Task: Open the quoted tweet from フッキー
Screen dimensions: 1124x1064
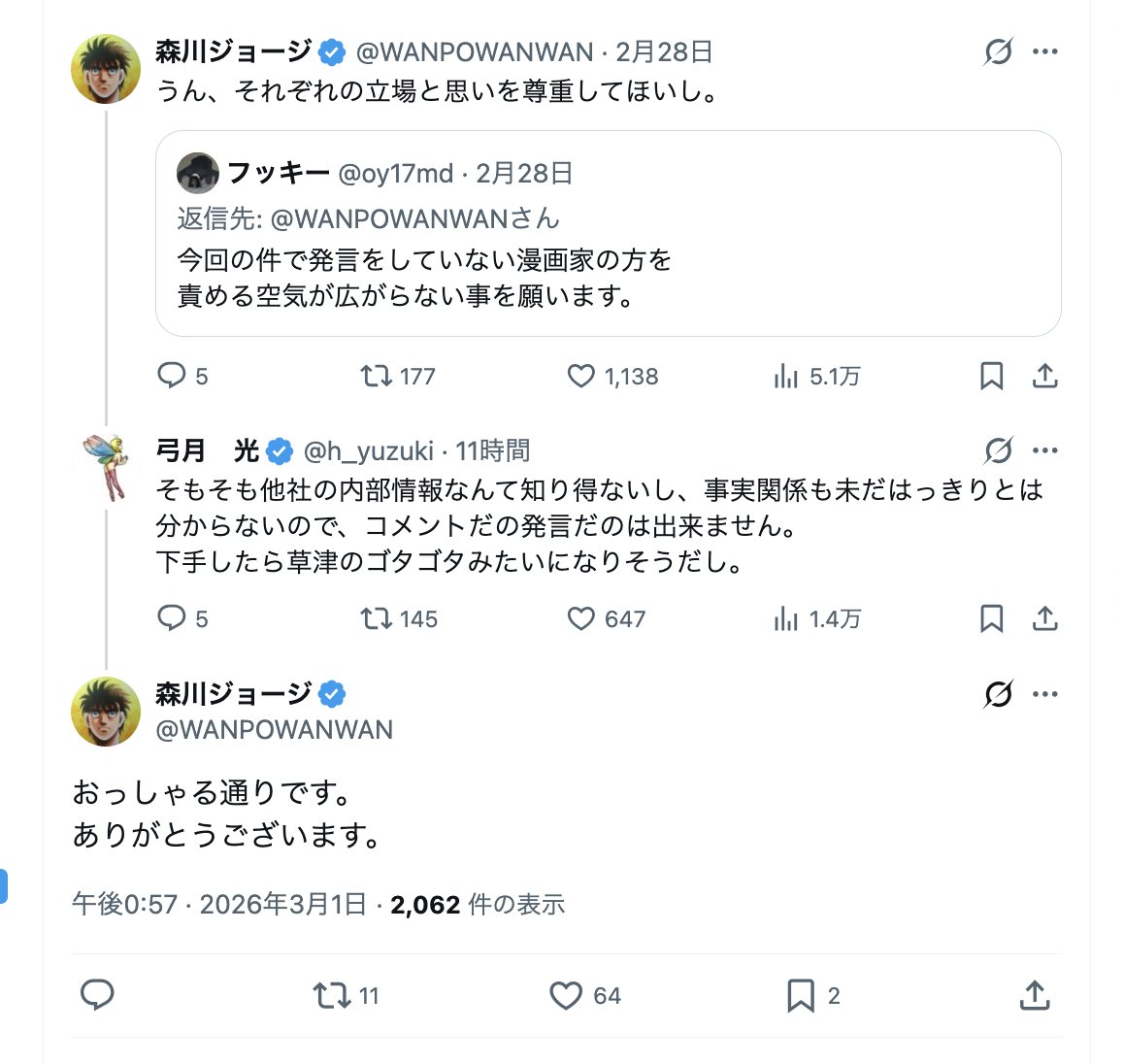Action: point(608,277)
